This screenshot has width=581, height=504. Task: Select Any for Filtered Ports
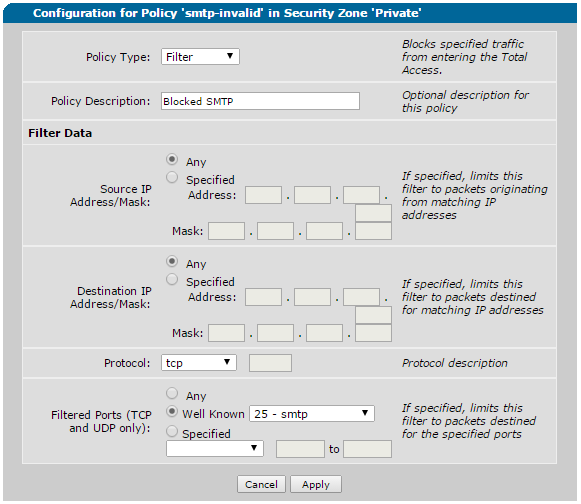[x=172, y=393]
